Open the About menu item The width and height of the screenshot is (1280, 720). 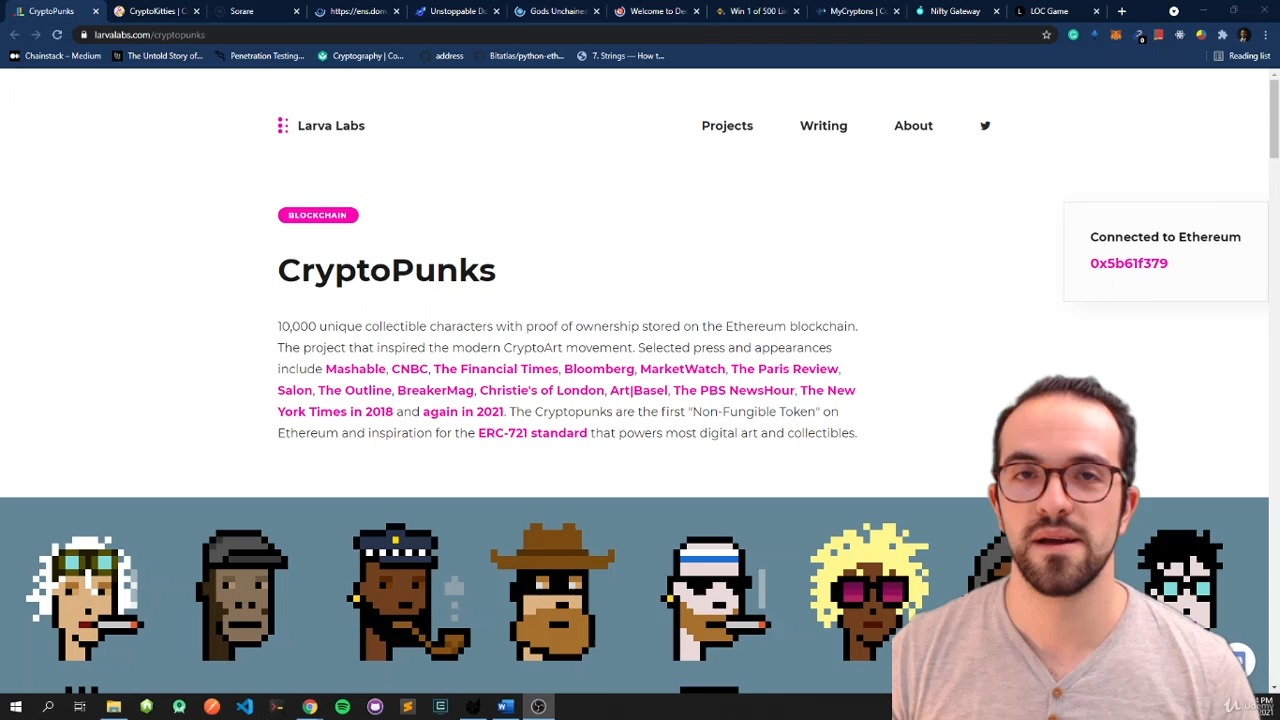[x=913, y=126]
